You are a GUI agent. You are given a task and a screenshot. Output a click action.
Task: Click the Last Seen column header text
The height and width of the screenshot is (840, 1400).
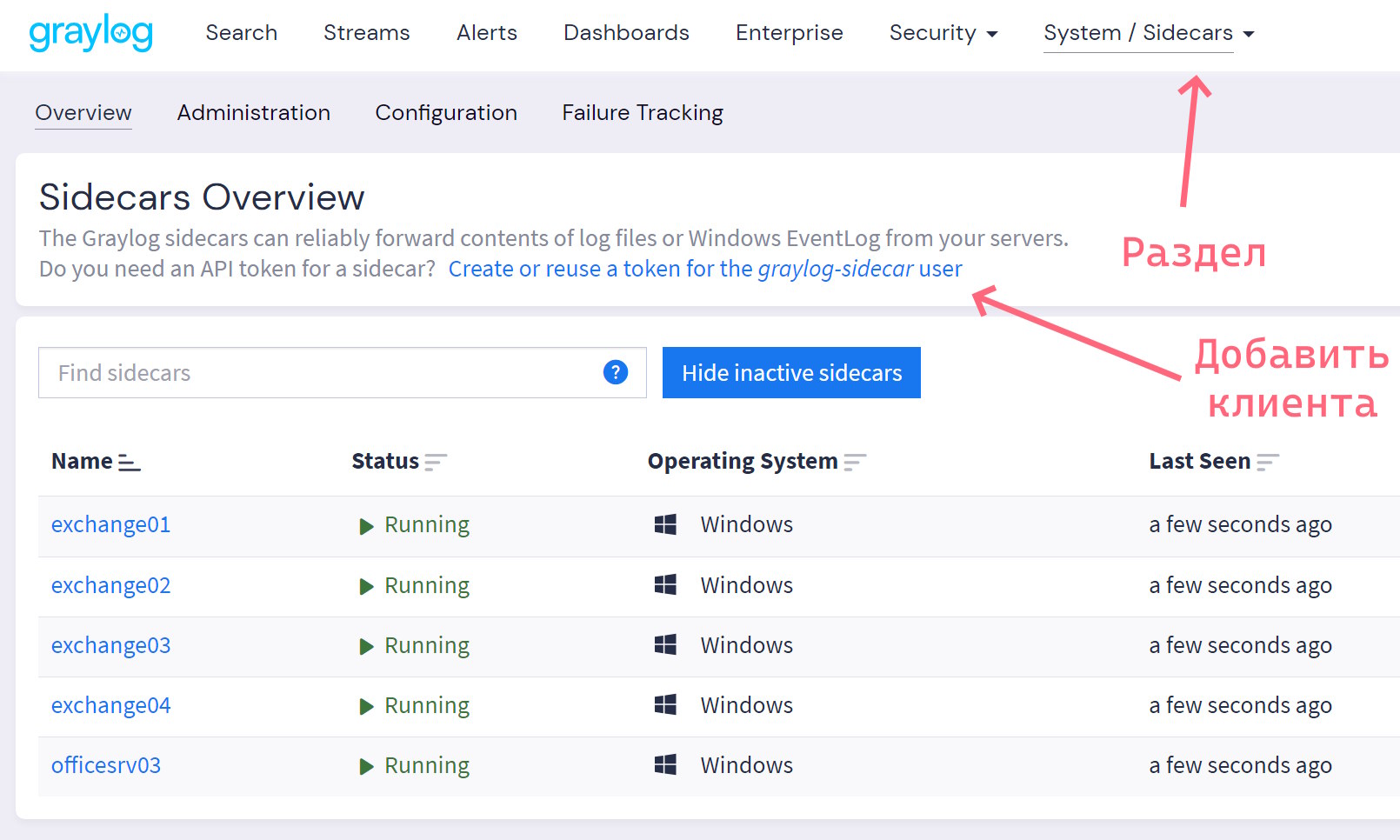[1200, 461]
